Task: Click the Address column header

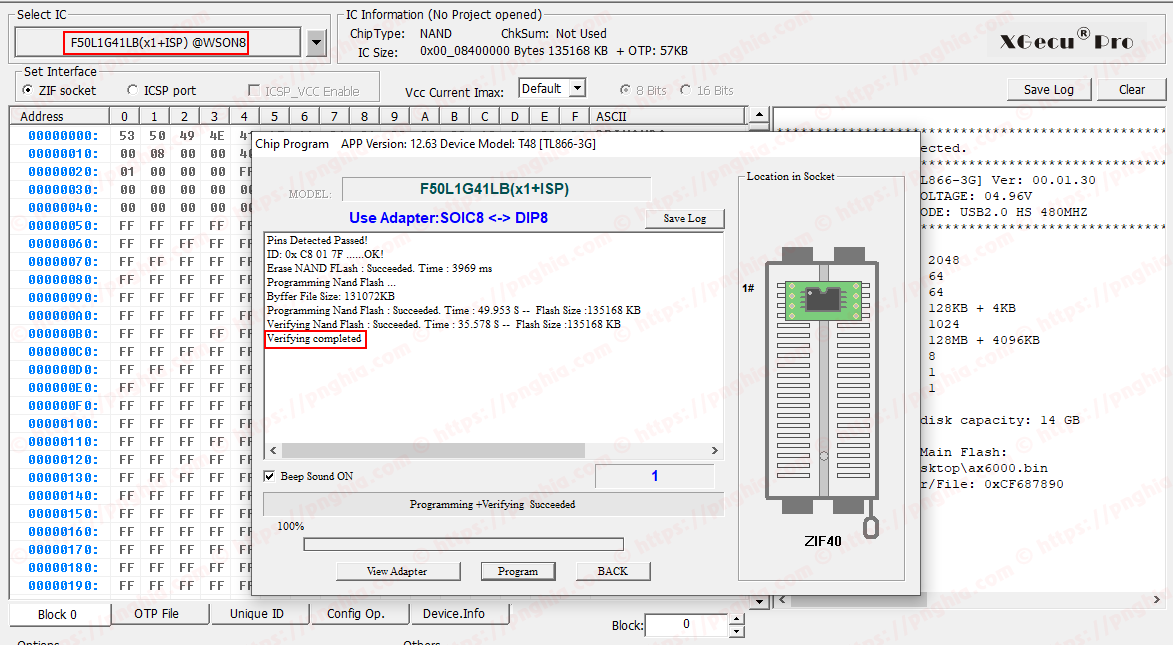Action: click(60, 116)
